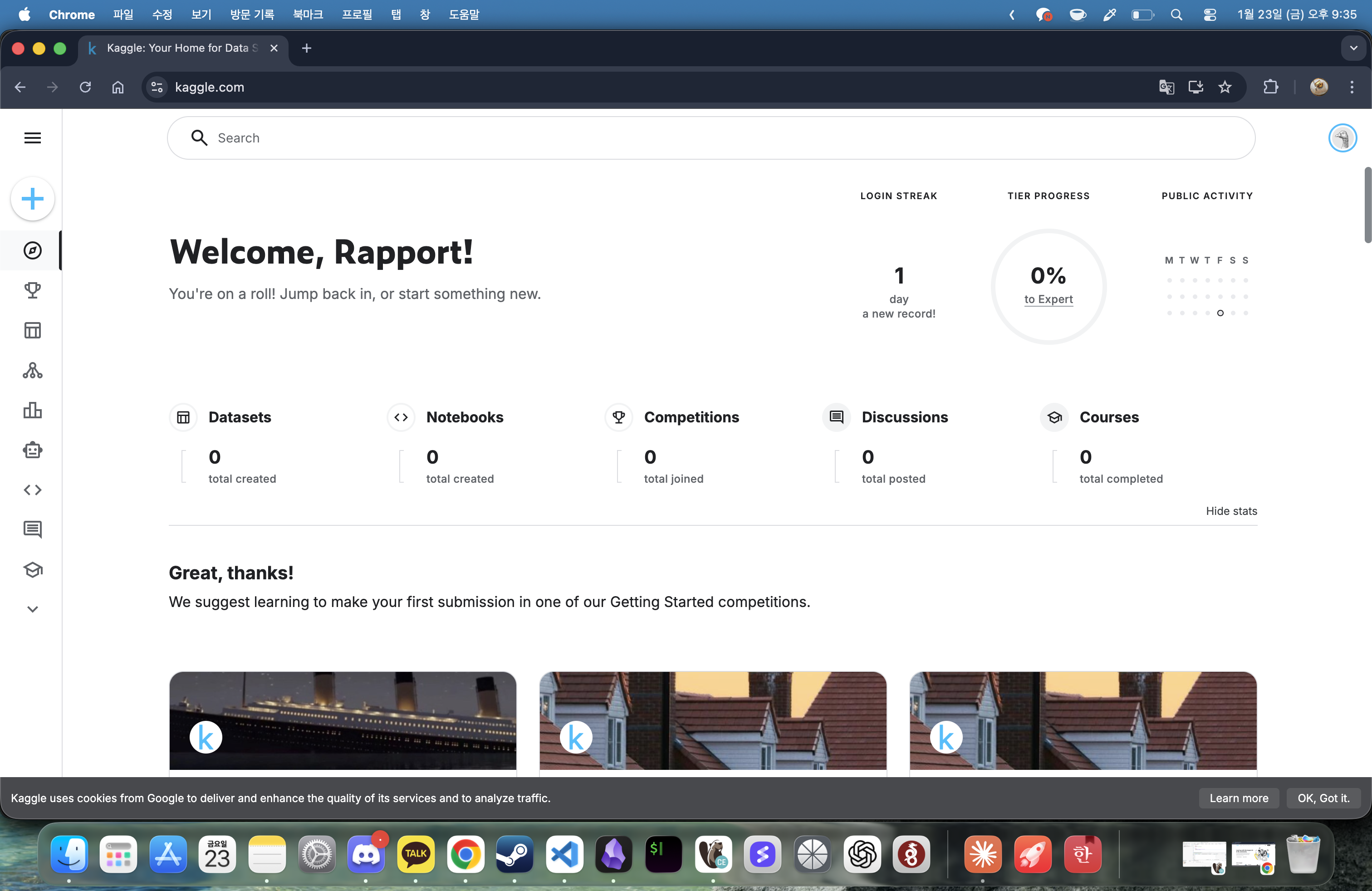
Task: Select the Kaggle browser tab
Action: tap(179, 49)
